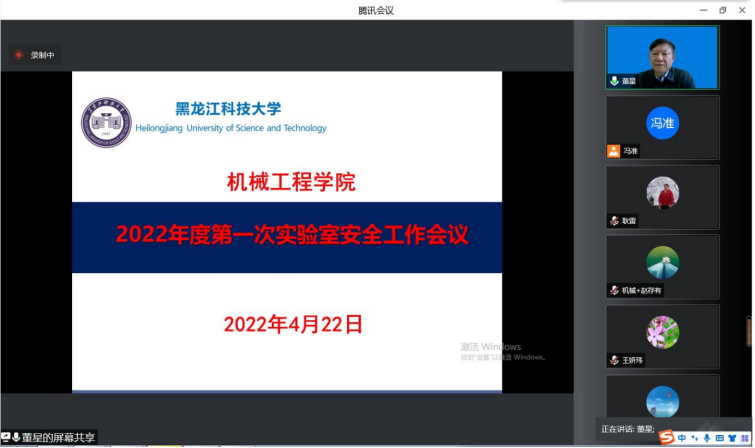The width and height of the screenshot is (755, 448).
Task: Select the 机械+赵存有 participant avatar
Action: point(662,262)
